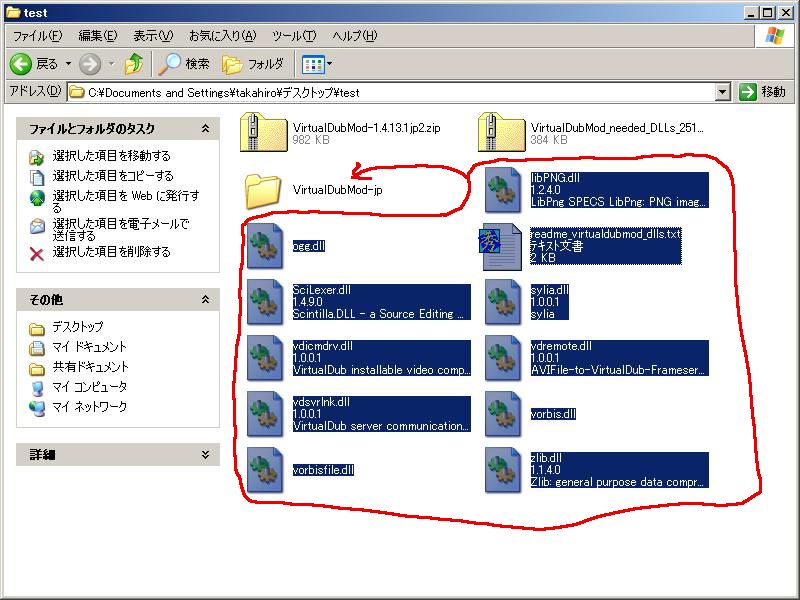The width and height of the screenshot is (800, 600).
Task: Open the My Computer (マイ コンピュータ) link
Action: (89, 387)
